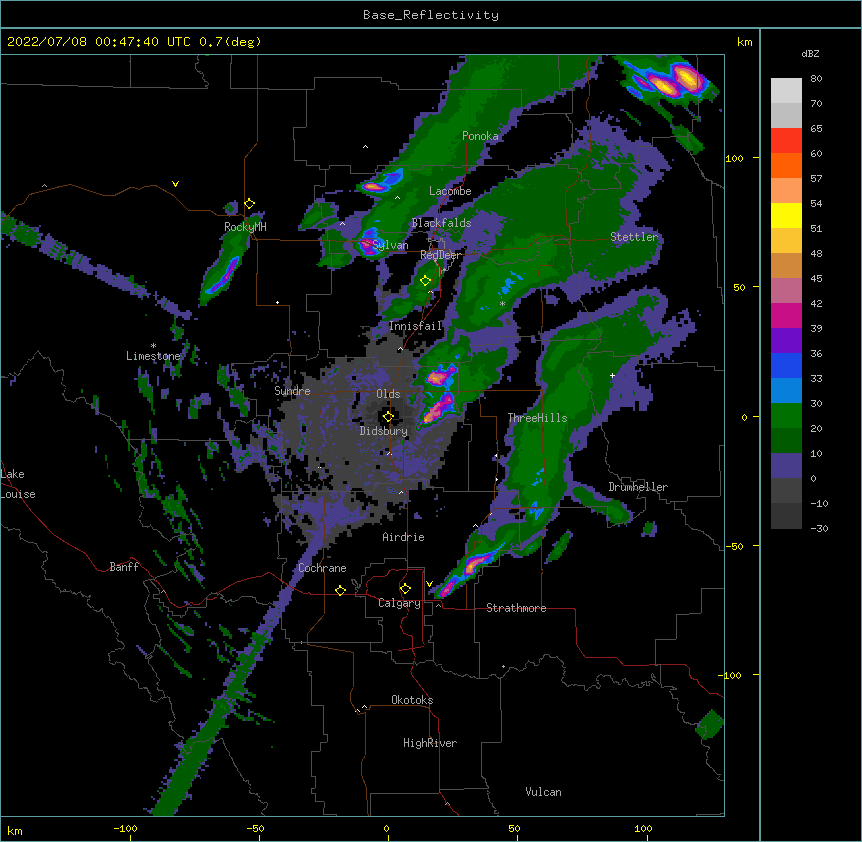
Task: Click the Olds label
Action: tap(388, 394)
